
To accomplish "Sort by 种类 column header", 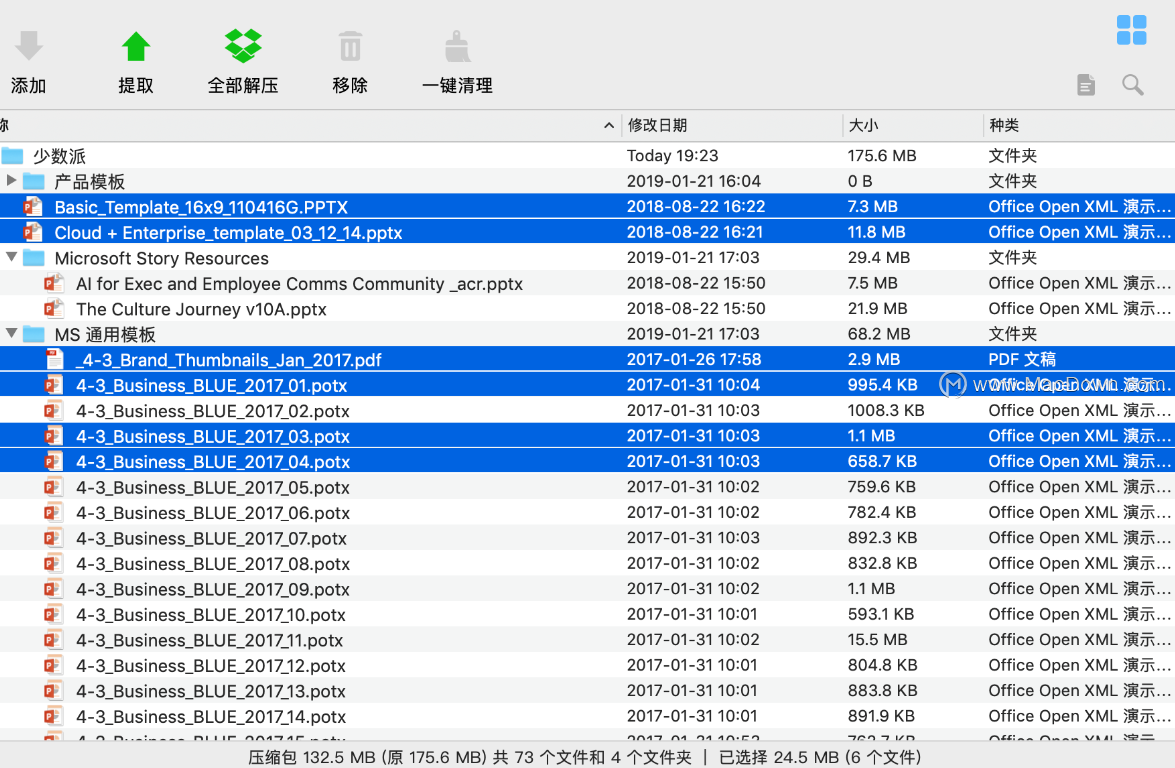I will point(1004,125).
